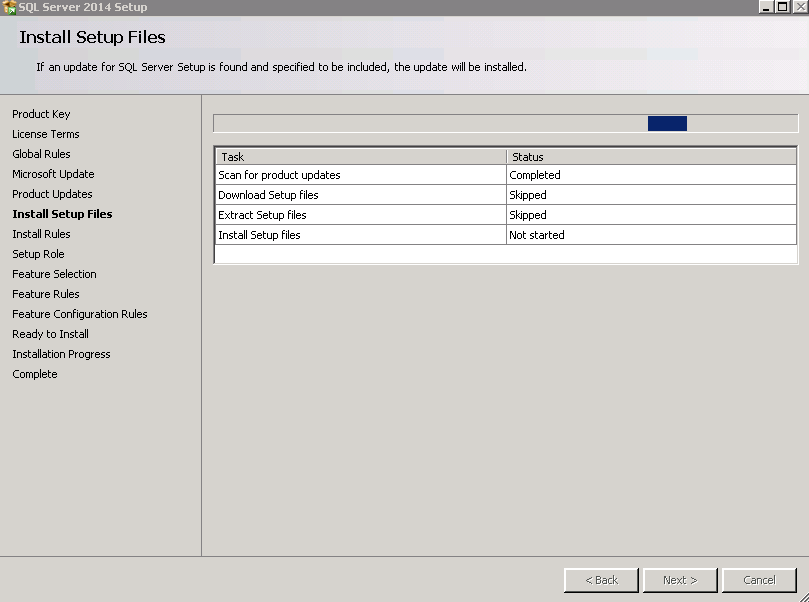Image resolution: width=809 pixels, height=602 pixels.
Task: Minimize the SQL Server 2014 Setup window
Action: (x=766, y=7)
